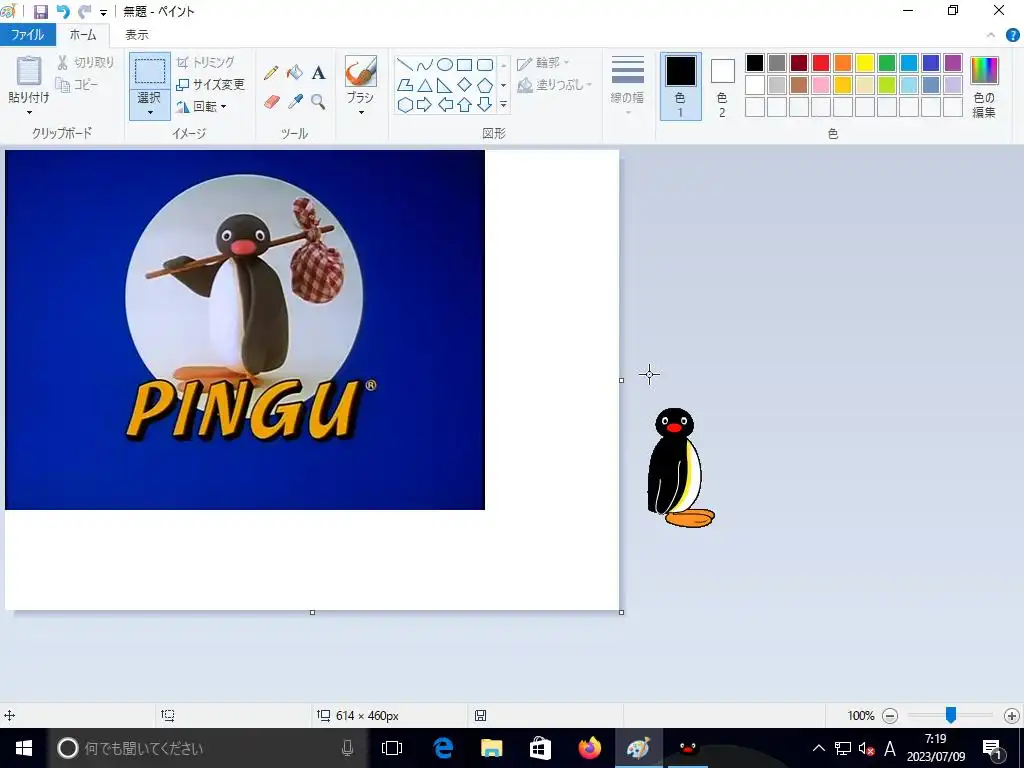Click the zoom out minus button
The image size is (1024, 768).
click(x=889, y=716)
